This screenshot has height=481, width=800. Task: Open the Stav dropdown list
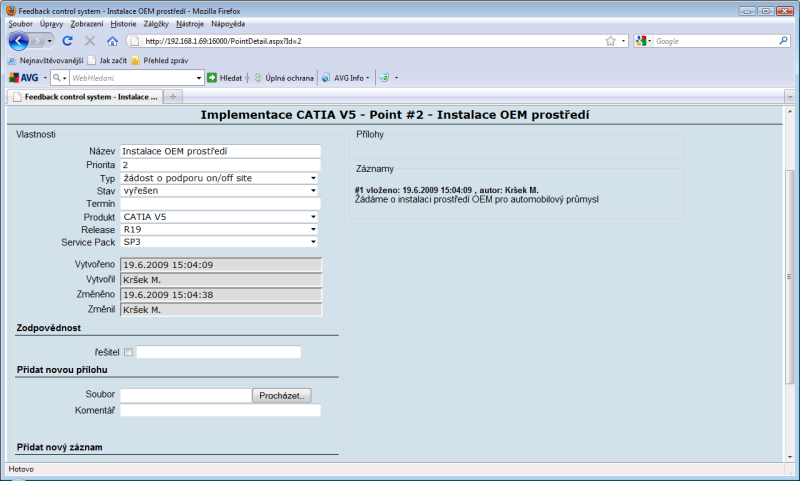coord(219,191)
